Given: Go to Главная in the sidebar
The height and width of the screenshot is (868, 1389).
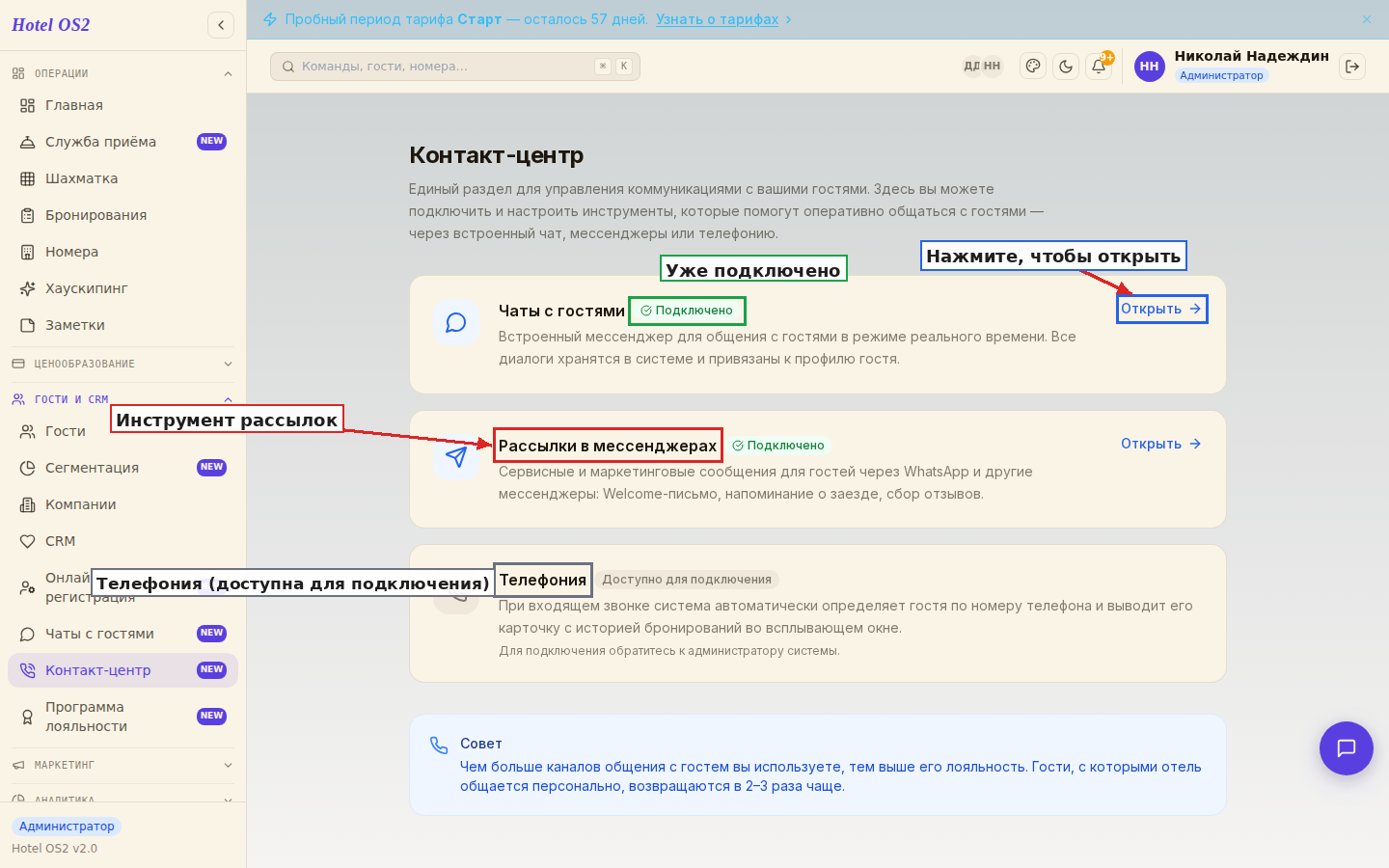Looking at the screenshot, I should click(123, 105).
